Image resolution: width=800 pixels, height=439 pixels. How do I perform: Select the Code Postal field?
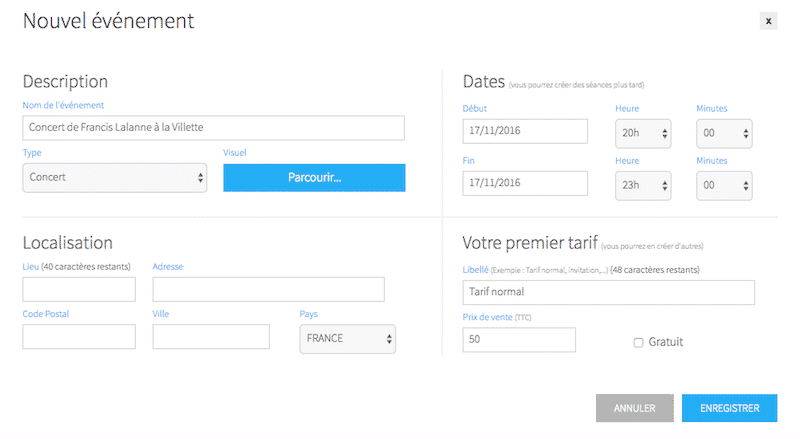79,337
